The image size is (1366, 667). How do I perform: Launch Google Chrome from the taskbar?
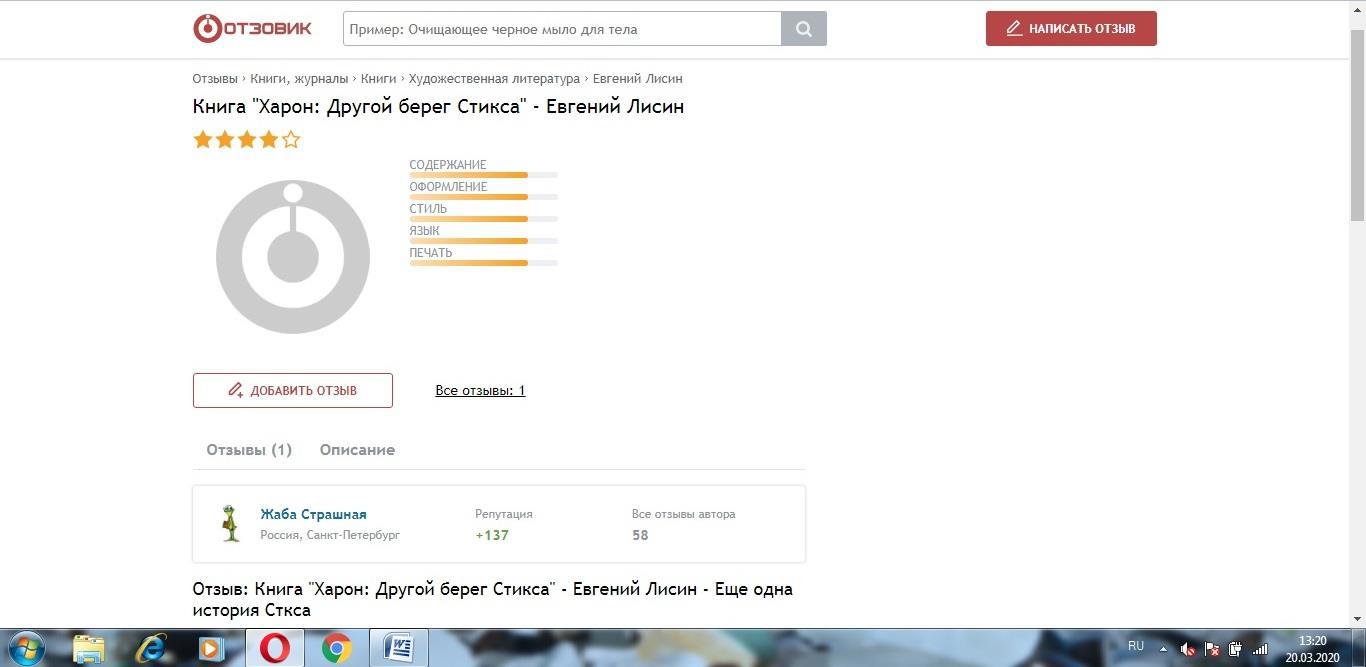click(337, 648)
